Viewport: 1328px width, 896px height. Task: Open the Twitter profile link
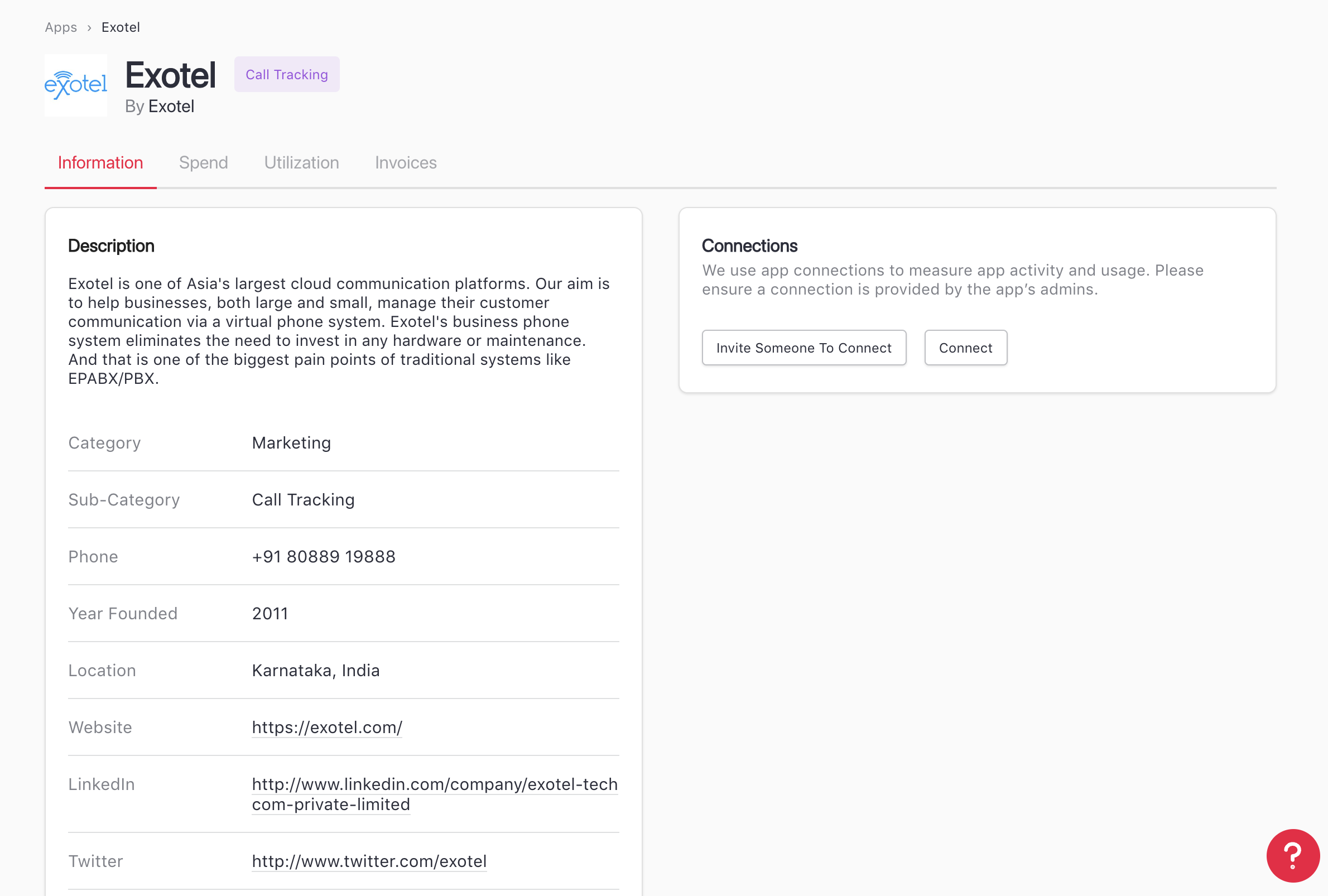tap(369, 861)
